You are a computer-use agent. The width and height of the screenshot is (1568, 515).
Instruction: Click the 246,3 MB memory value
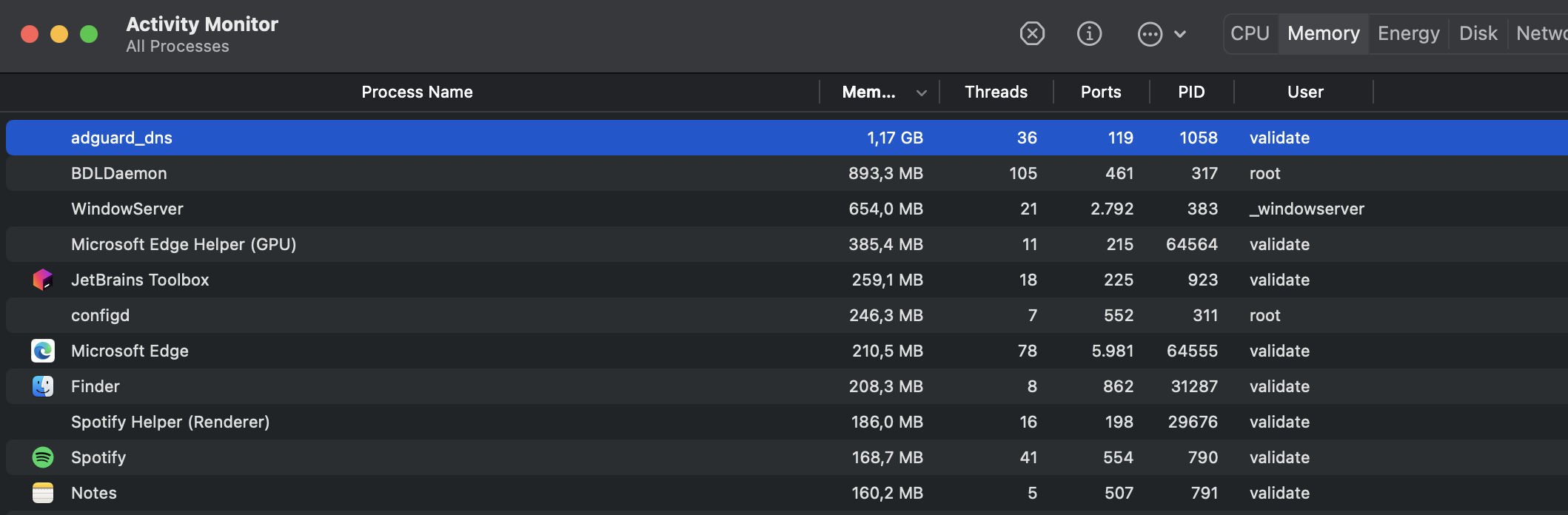point(885,315)
